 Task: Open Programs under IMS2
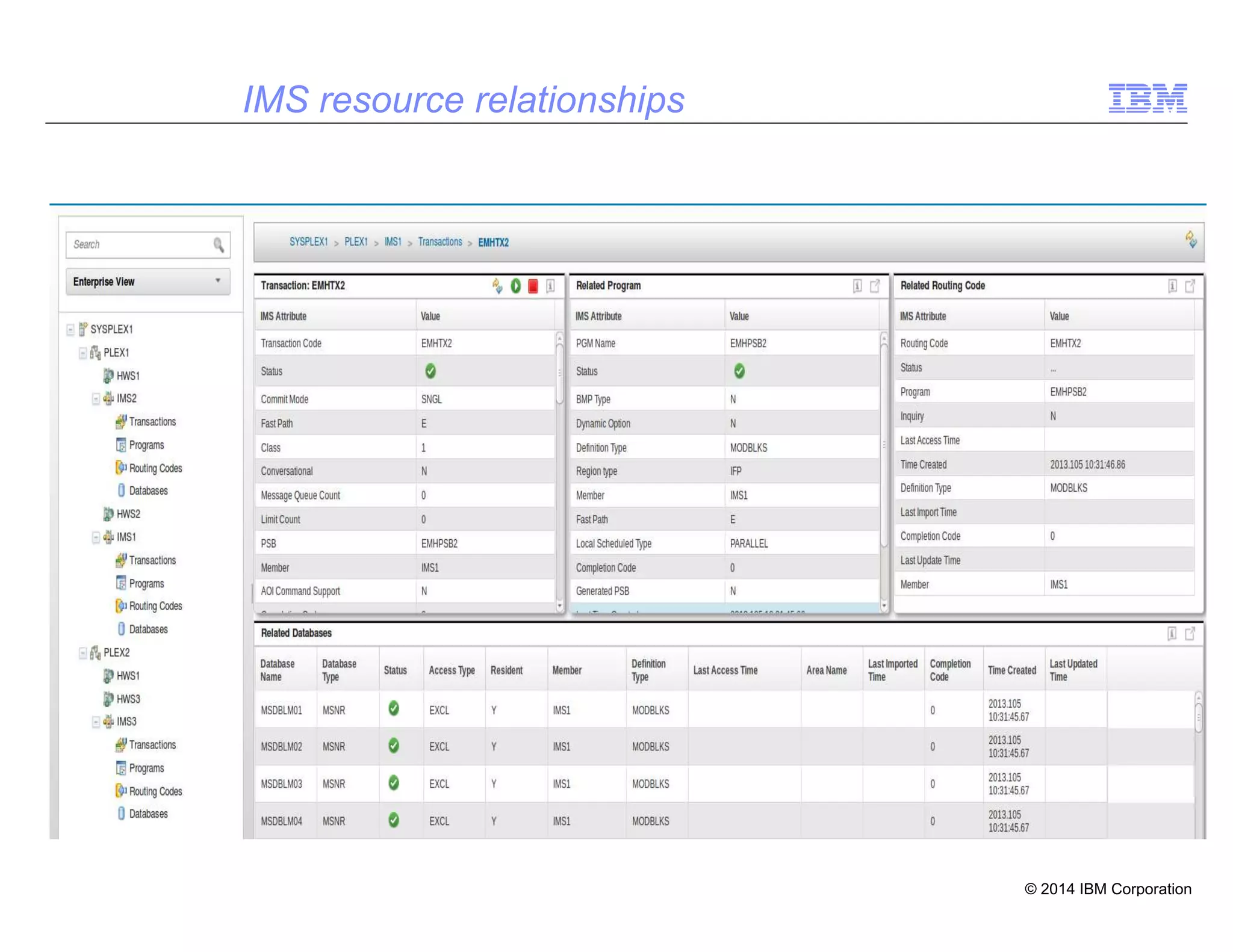(140, 445)
